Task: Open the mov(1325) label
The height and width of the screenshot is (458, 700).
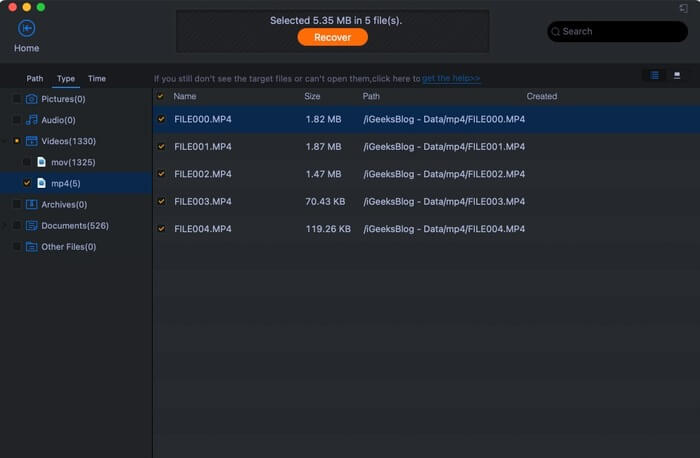Action: pos(73,162)
